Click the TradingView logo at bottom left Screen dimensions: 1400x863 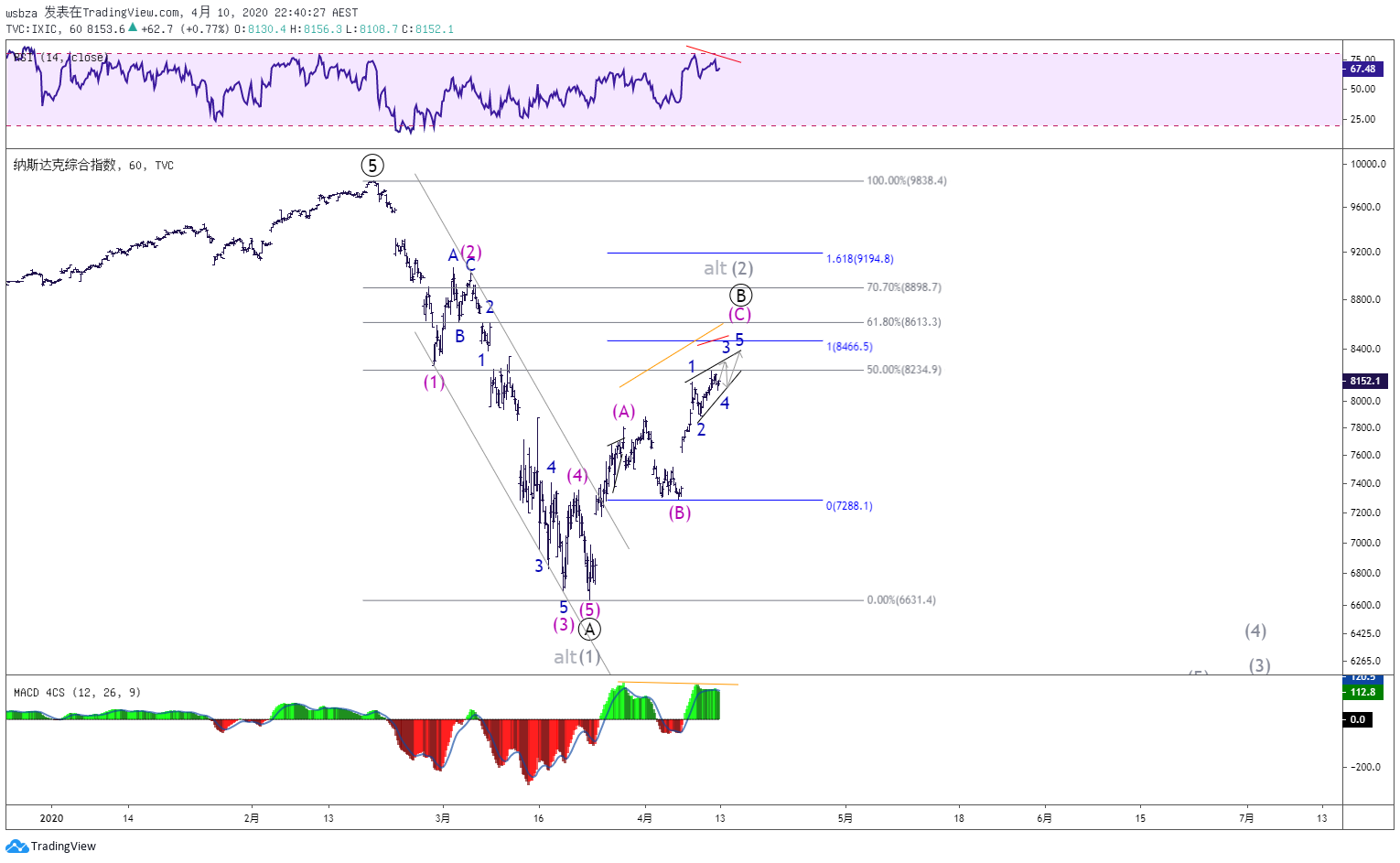point(51,847)
